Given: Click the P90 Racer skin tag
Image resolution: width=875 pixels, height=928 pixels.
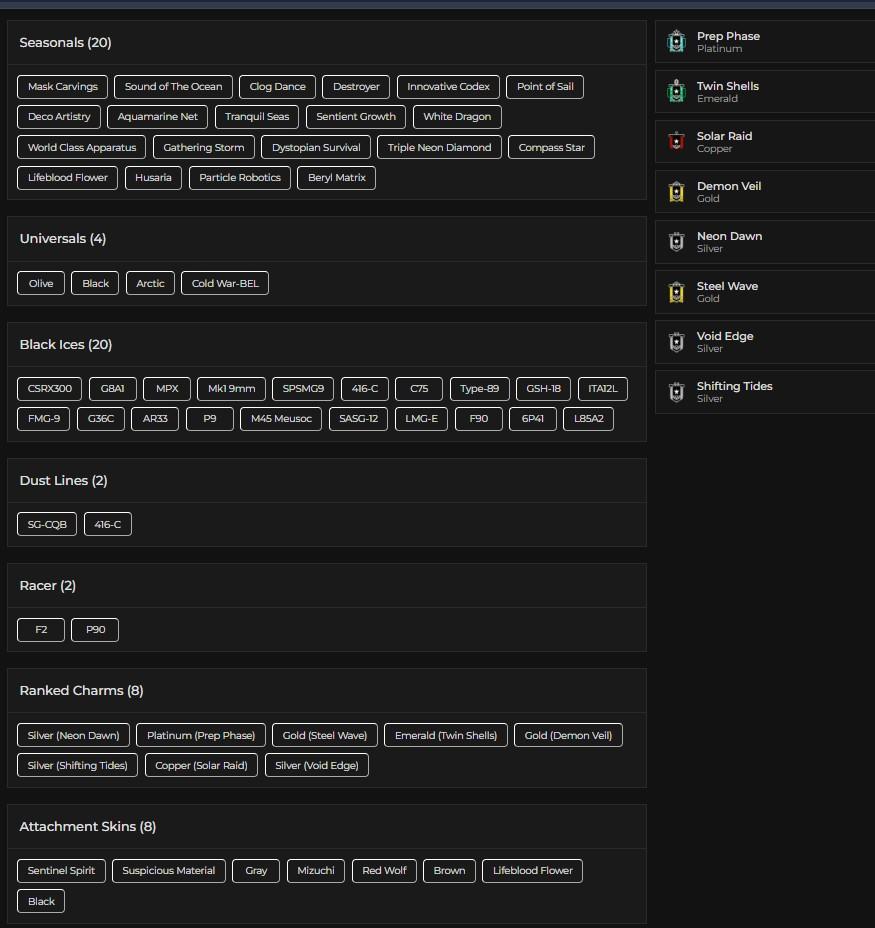Looking at the screenshot, I should point(95,630).
